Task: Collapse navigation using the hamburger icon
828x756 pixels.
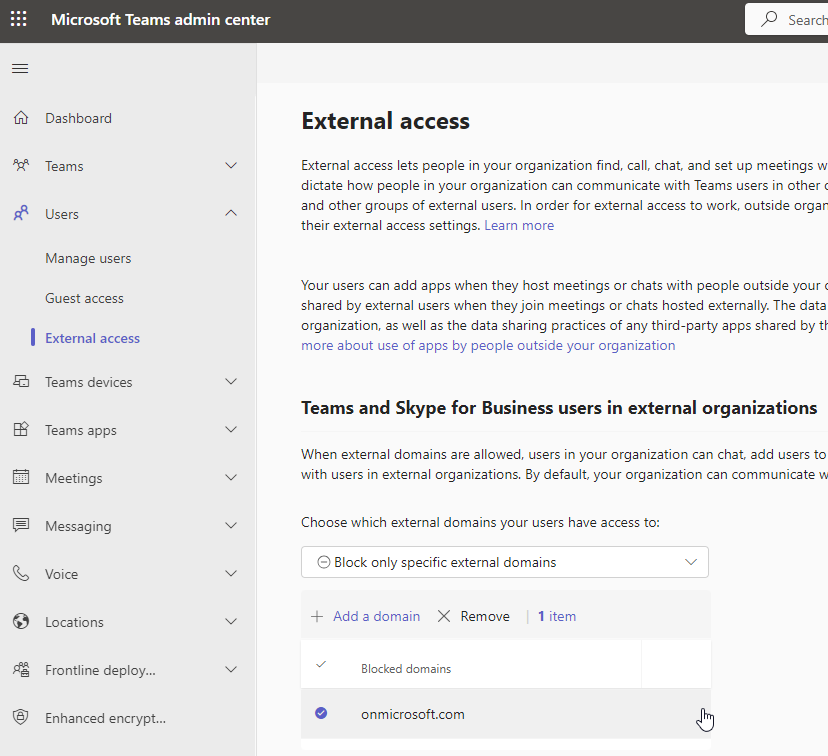Action: 20,69
